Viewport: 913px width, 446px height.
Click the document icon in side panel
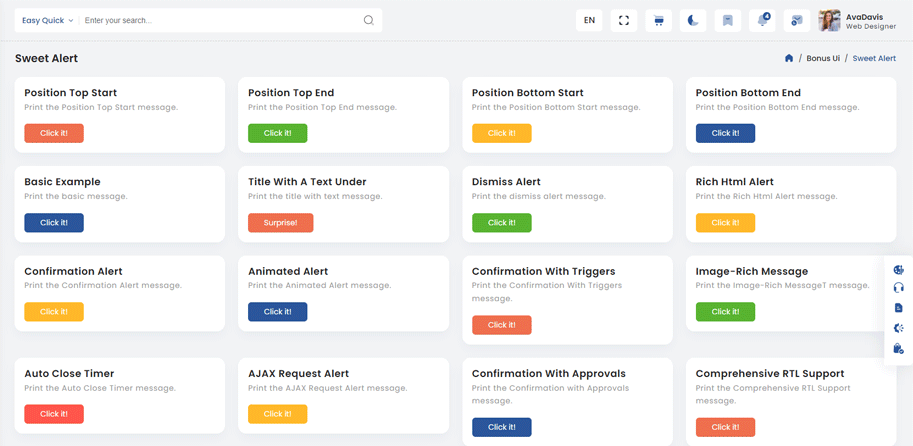click(x=898, y=308)
